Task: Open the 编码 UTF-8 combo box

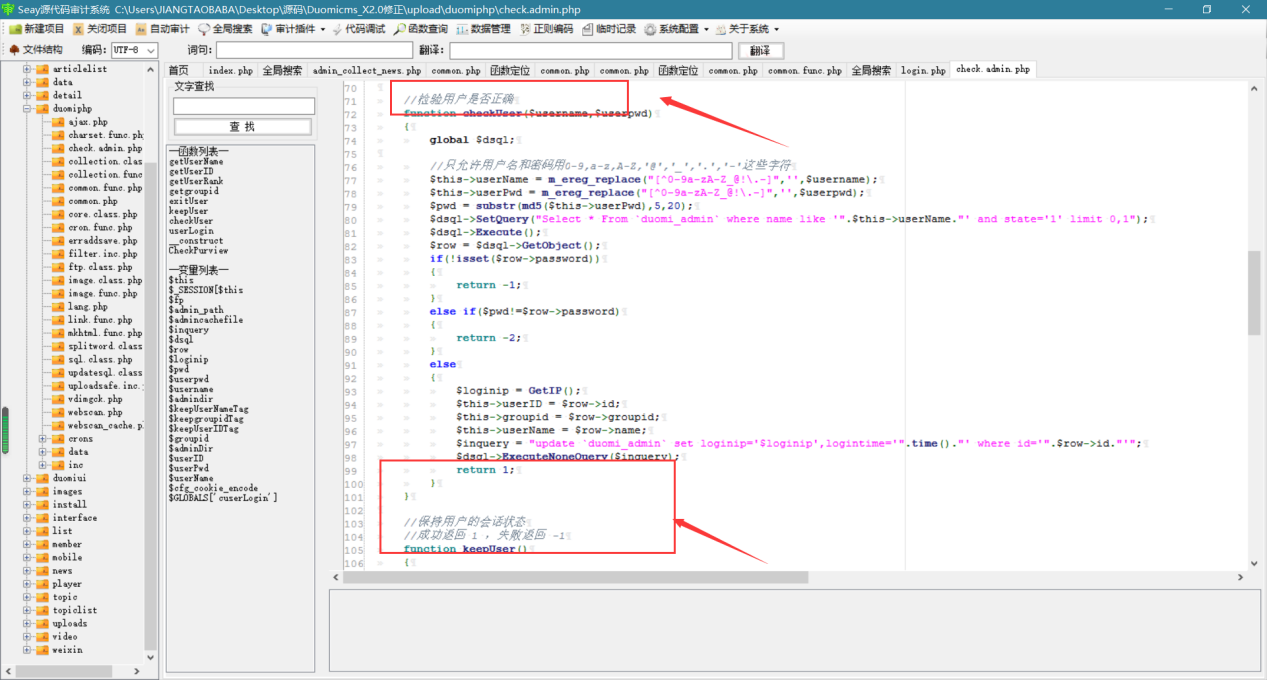Action: 135,50
